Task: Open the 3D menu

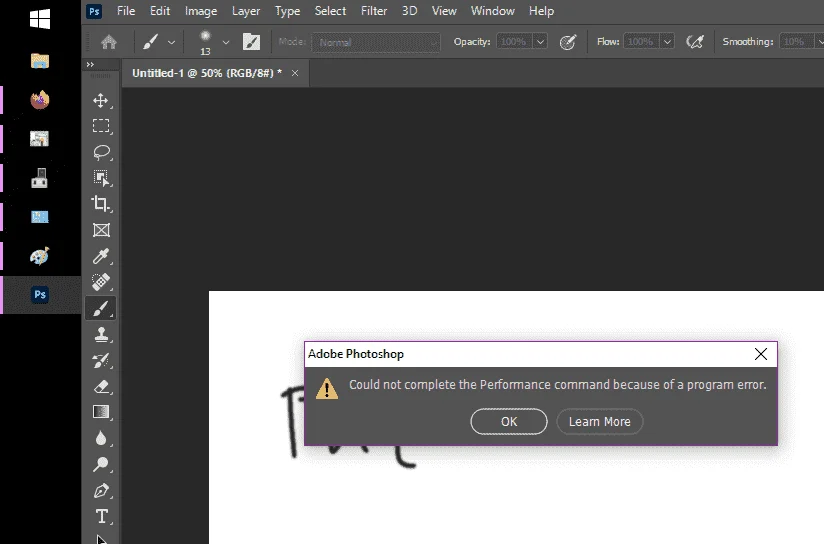Action: tap(409, 11)
